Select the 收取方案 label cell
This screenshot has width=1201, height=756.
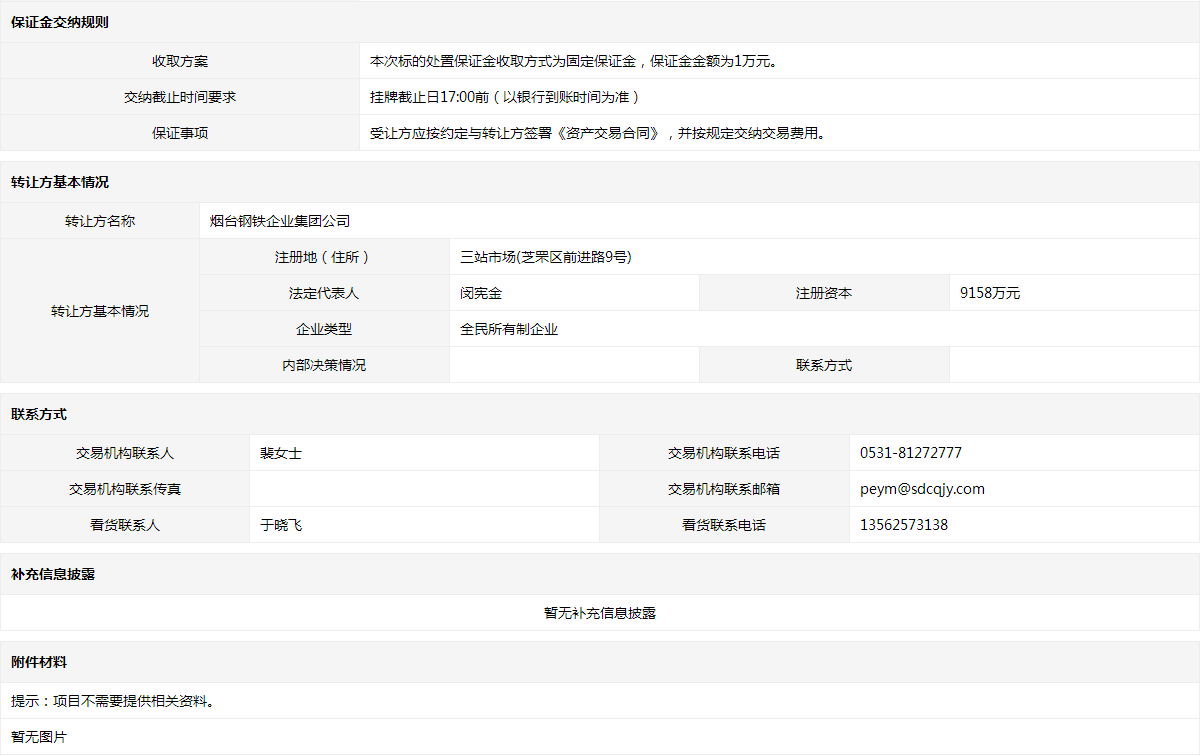[x=180, y=61]
